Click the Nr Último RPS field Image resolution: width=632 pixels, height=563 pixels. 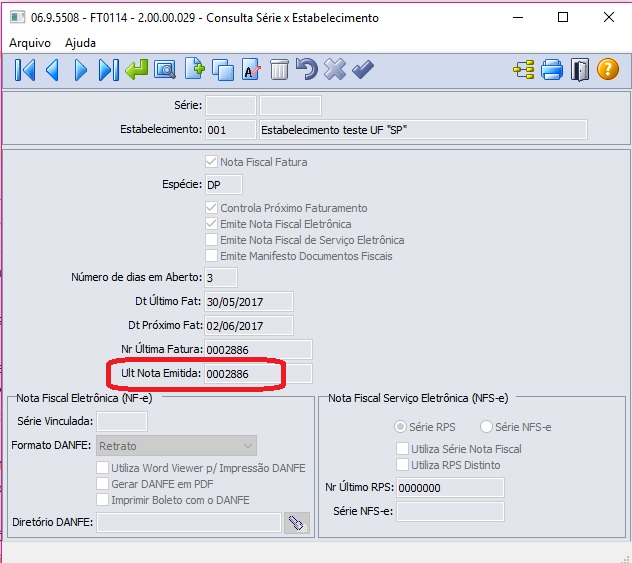coord(450,488)
